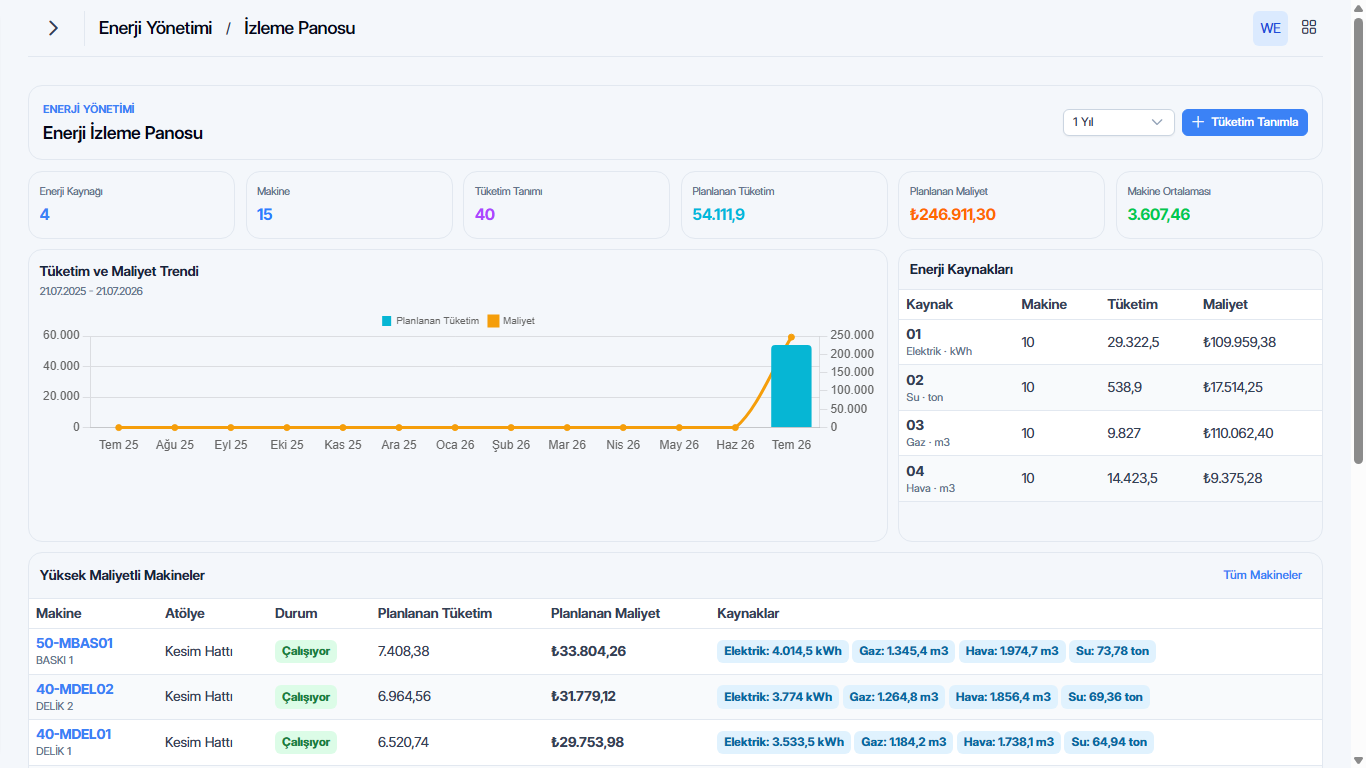Click the orange cost point above Tem 26

pos(791,337)
